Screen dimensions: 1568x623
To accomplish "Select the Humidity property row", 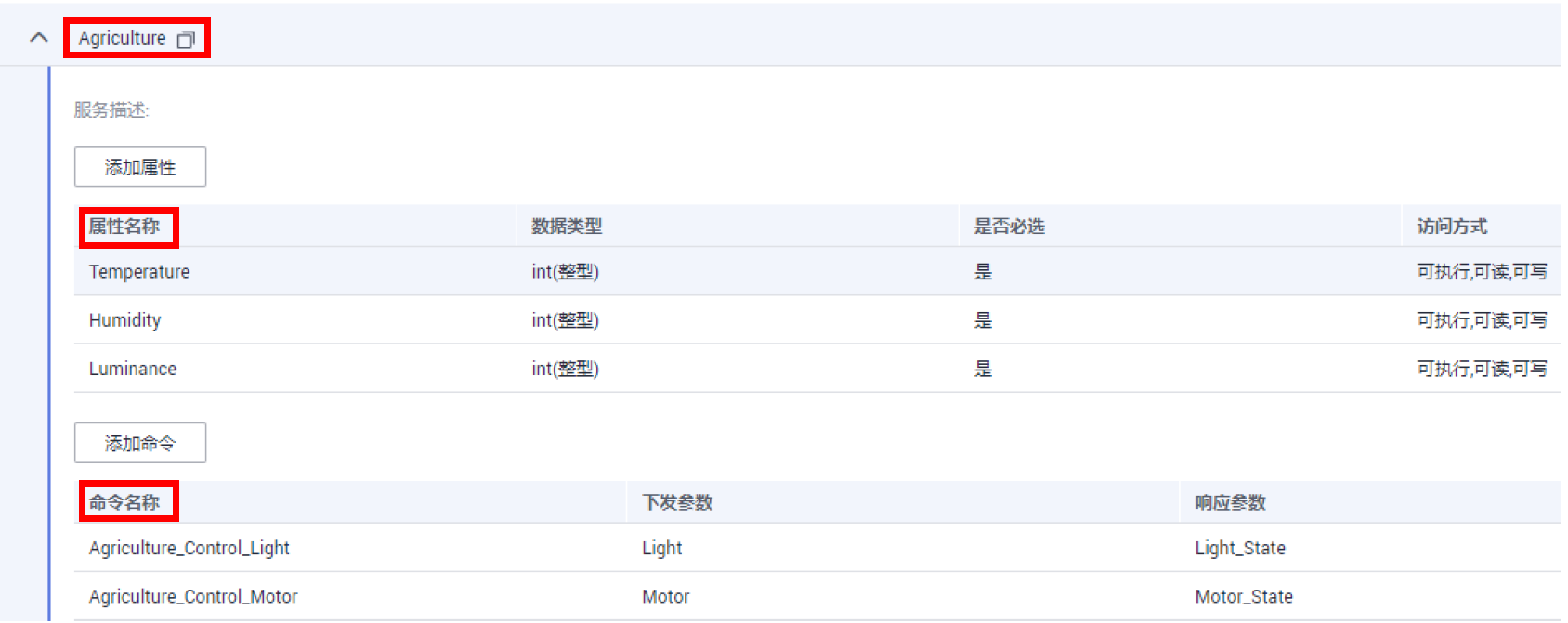I will tap(125, 320).
